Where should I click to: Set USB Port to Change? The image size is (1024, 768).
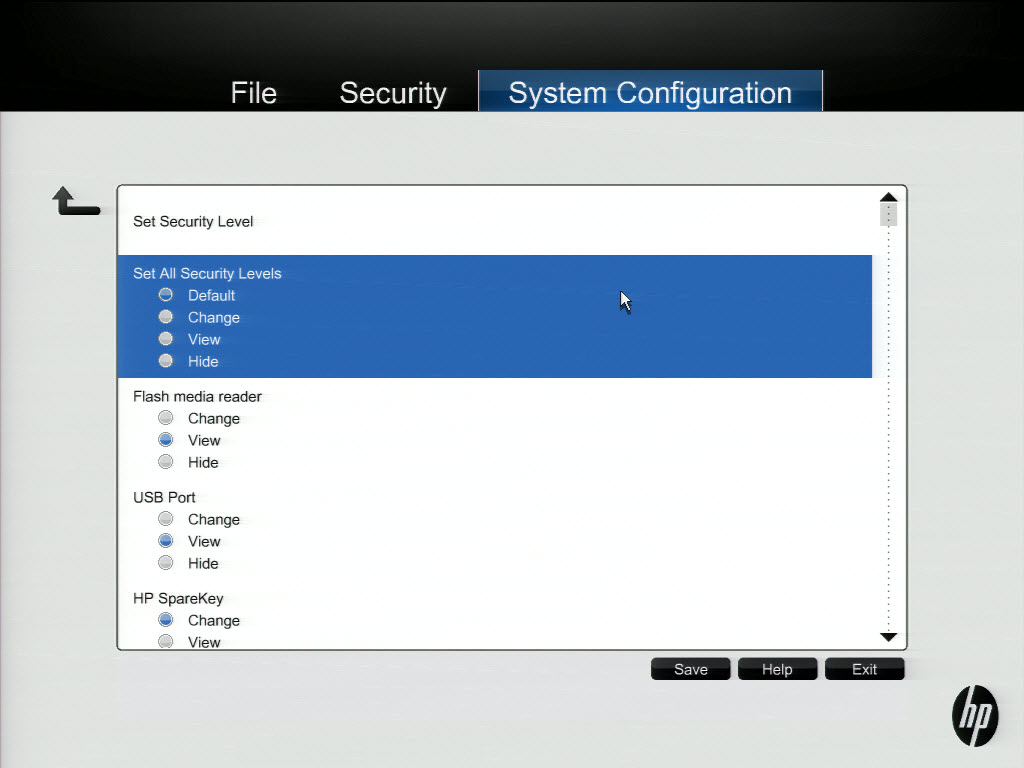click(166, 519)
